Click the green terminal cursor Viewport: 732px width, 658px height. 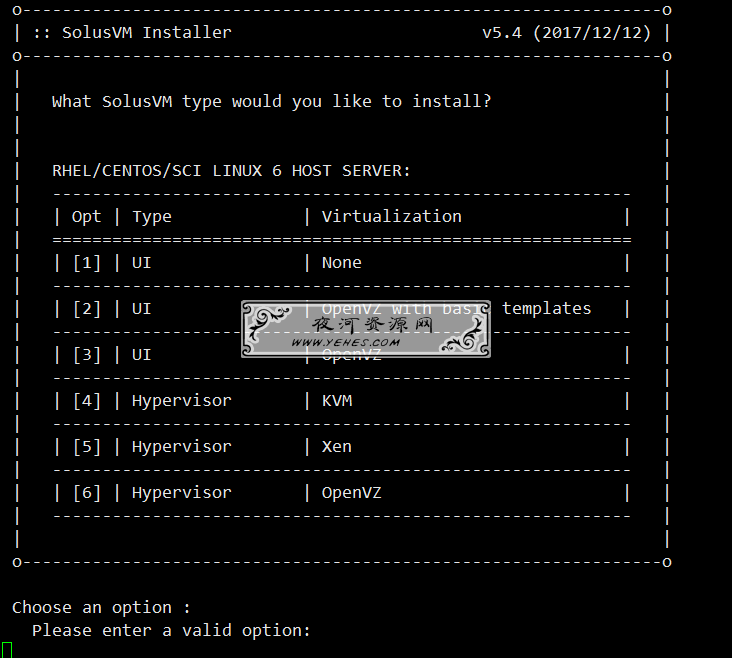(x=7, y=650)
